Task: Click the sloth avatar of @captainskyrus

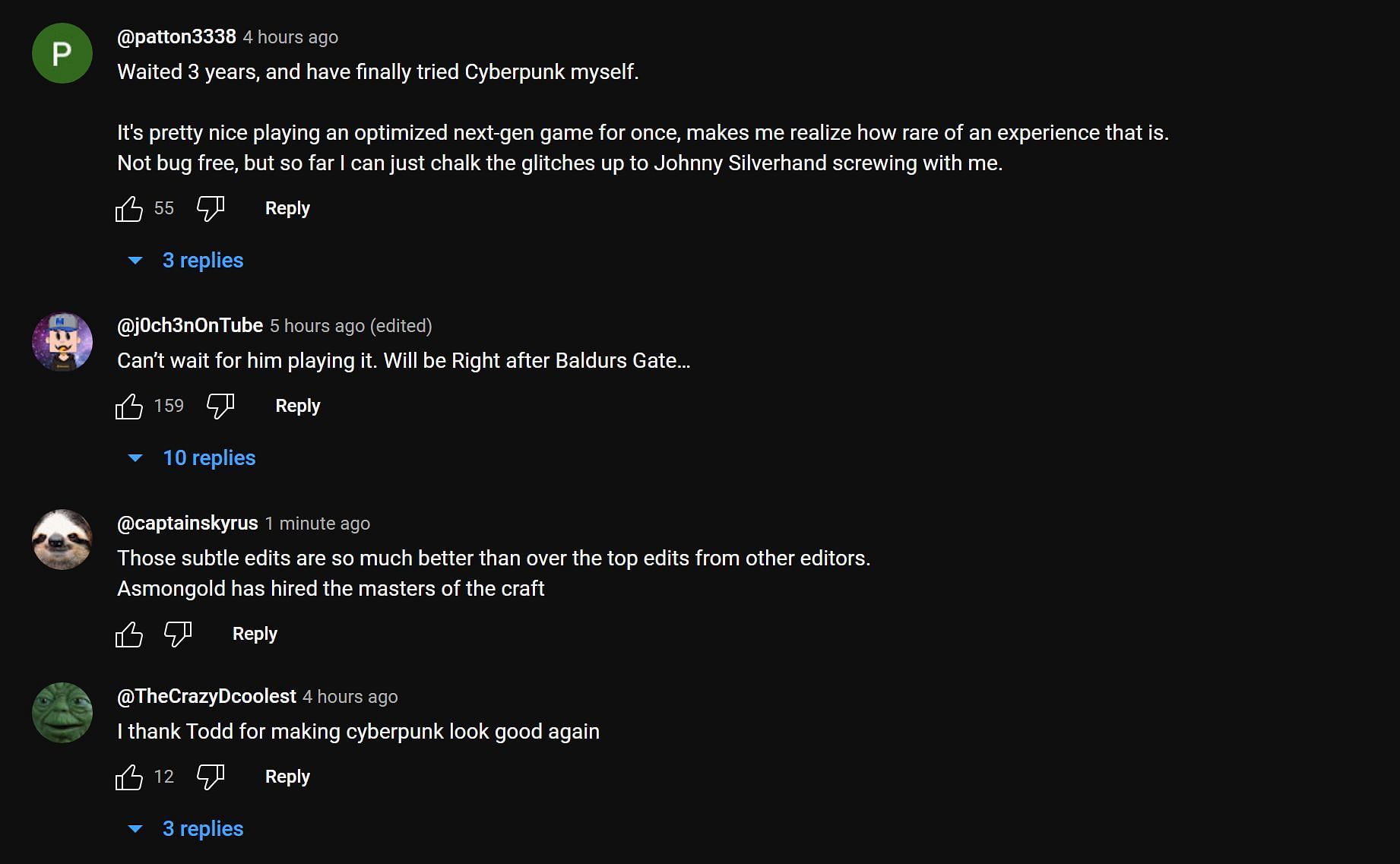Action: pyautogui.click(x=62, y=540)
